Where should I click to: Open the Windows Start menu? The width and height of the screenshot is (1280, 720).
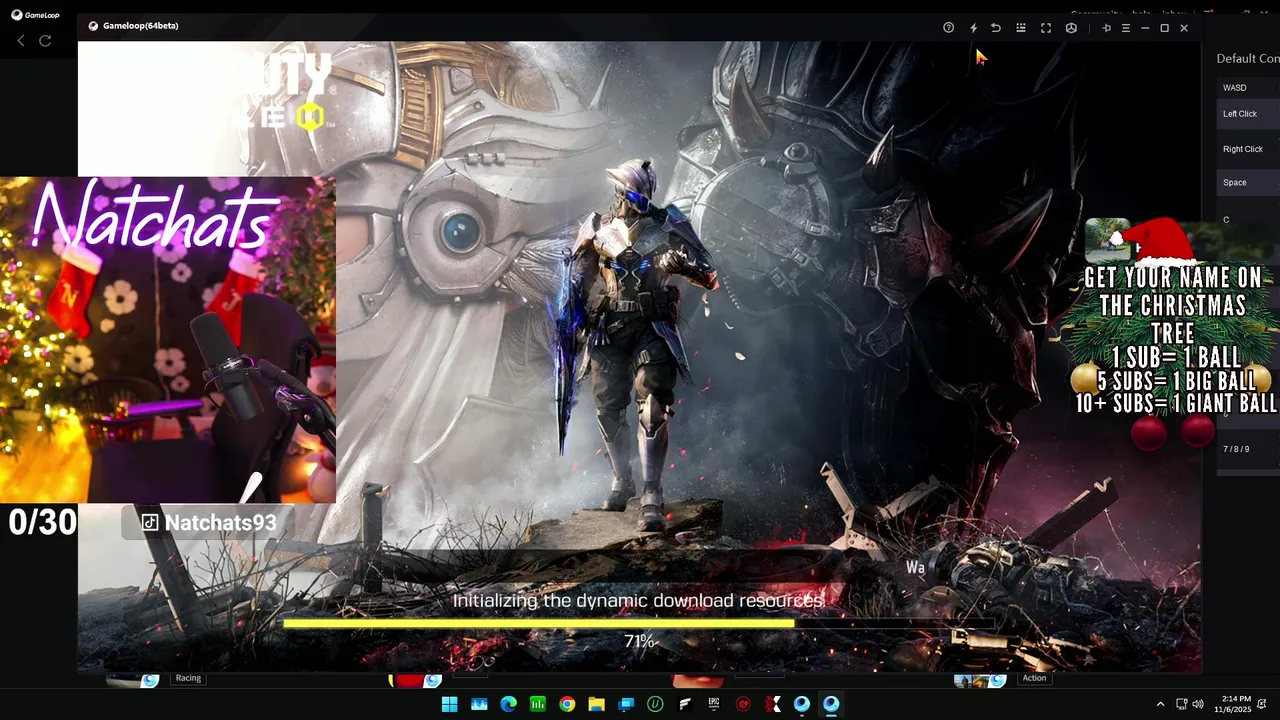[x=449, y=704]
